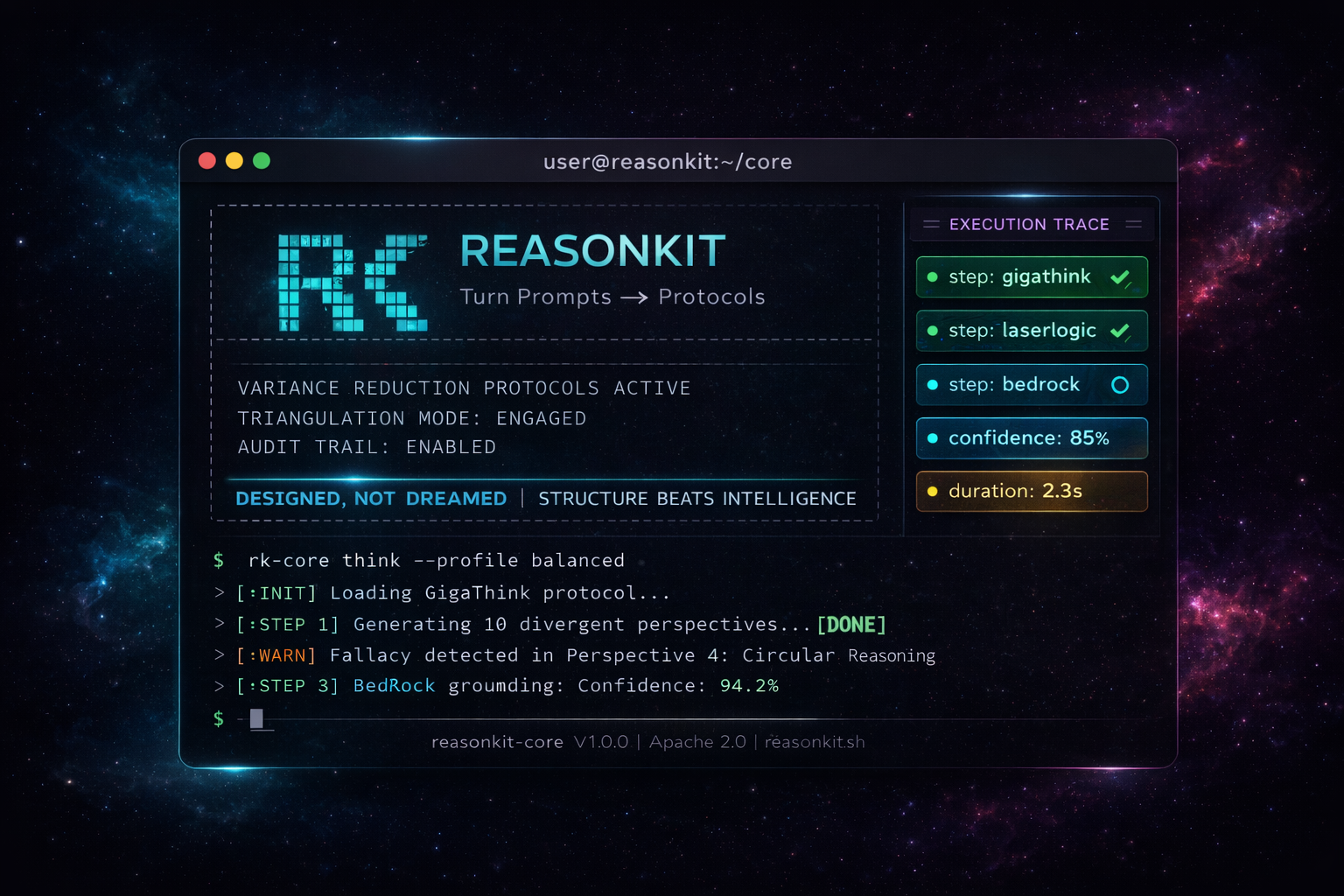Viewport: 1344px width, 896px height.
Task: Expand the confidence: 85% badge for details
Action: 1031,437
